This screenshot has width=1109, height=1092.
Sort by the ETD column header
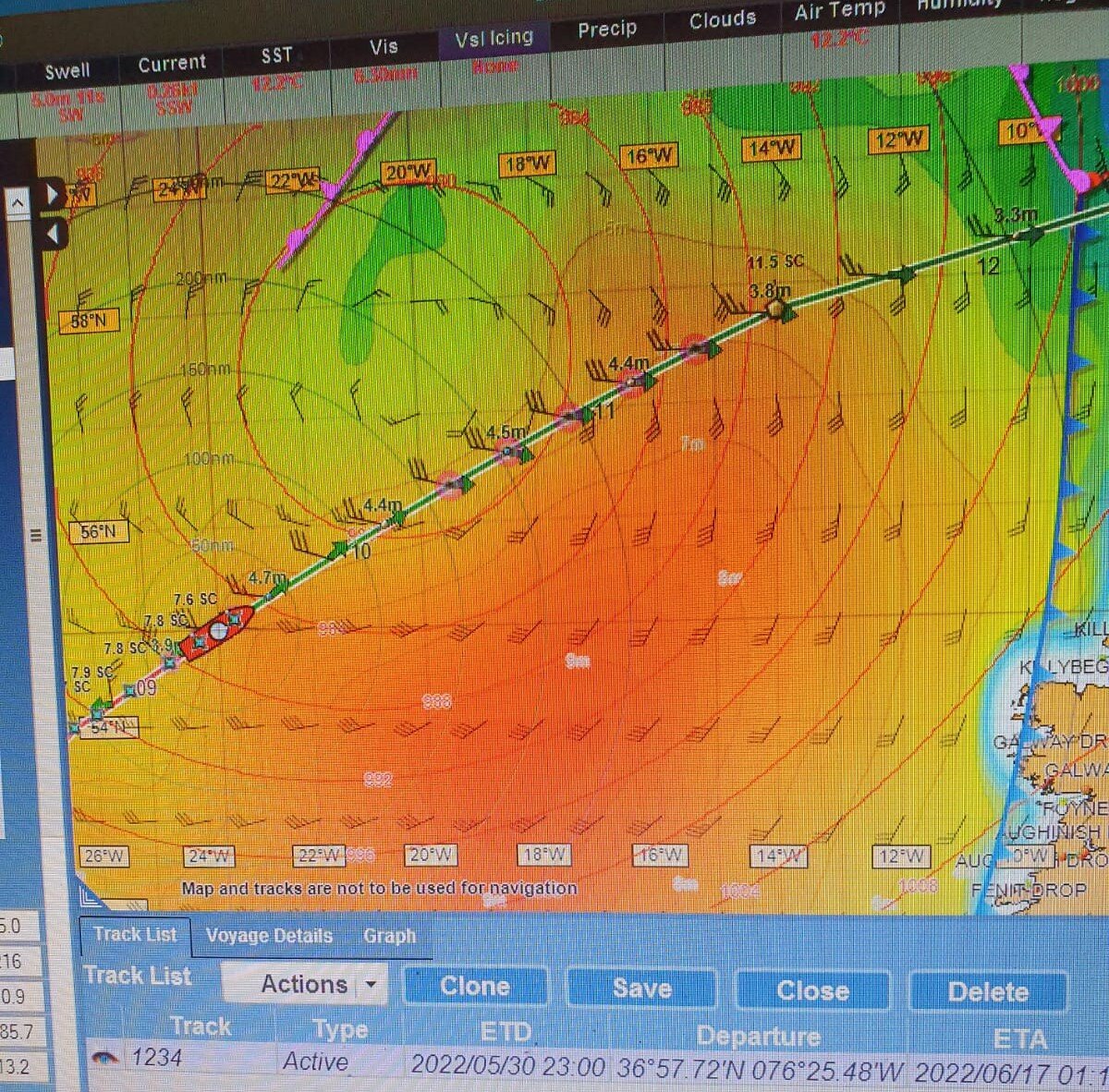coord(506,1032)
